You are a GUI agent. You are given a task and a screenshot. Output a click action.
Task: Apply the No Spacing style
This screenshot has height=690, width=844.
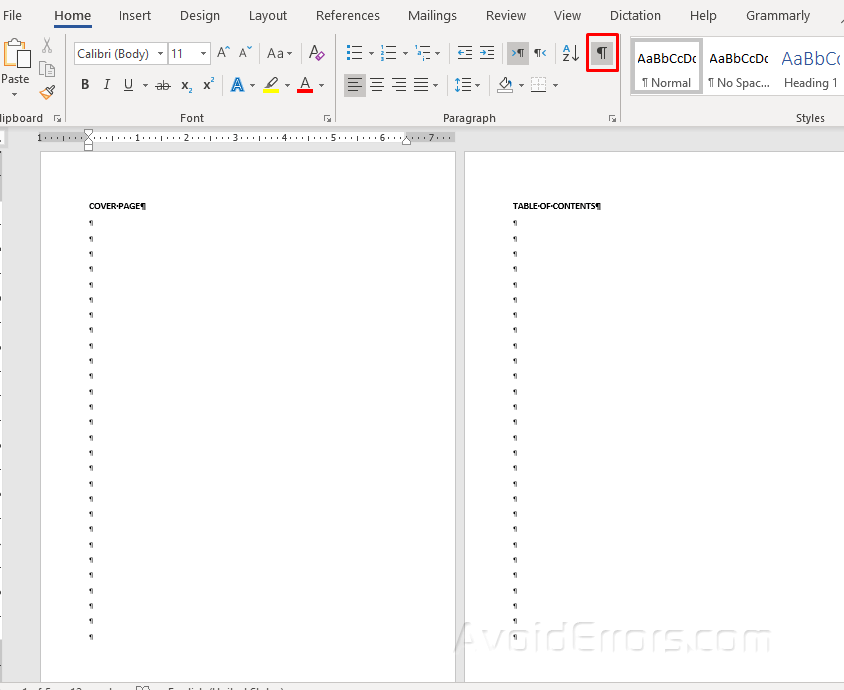tap(738, 68)
